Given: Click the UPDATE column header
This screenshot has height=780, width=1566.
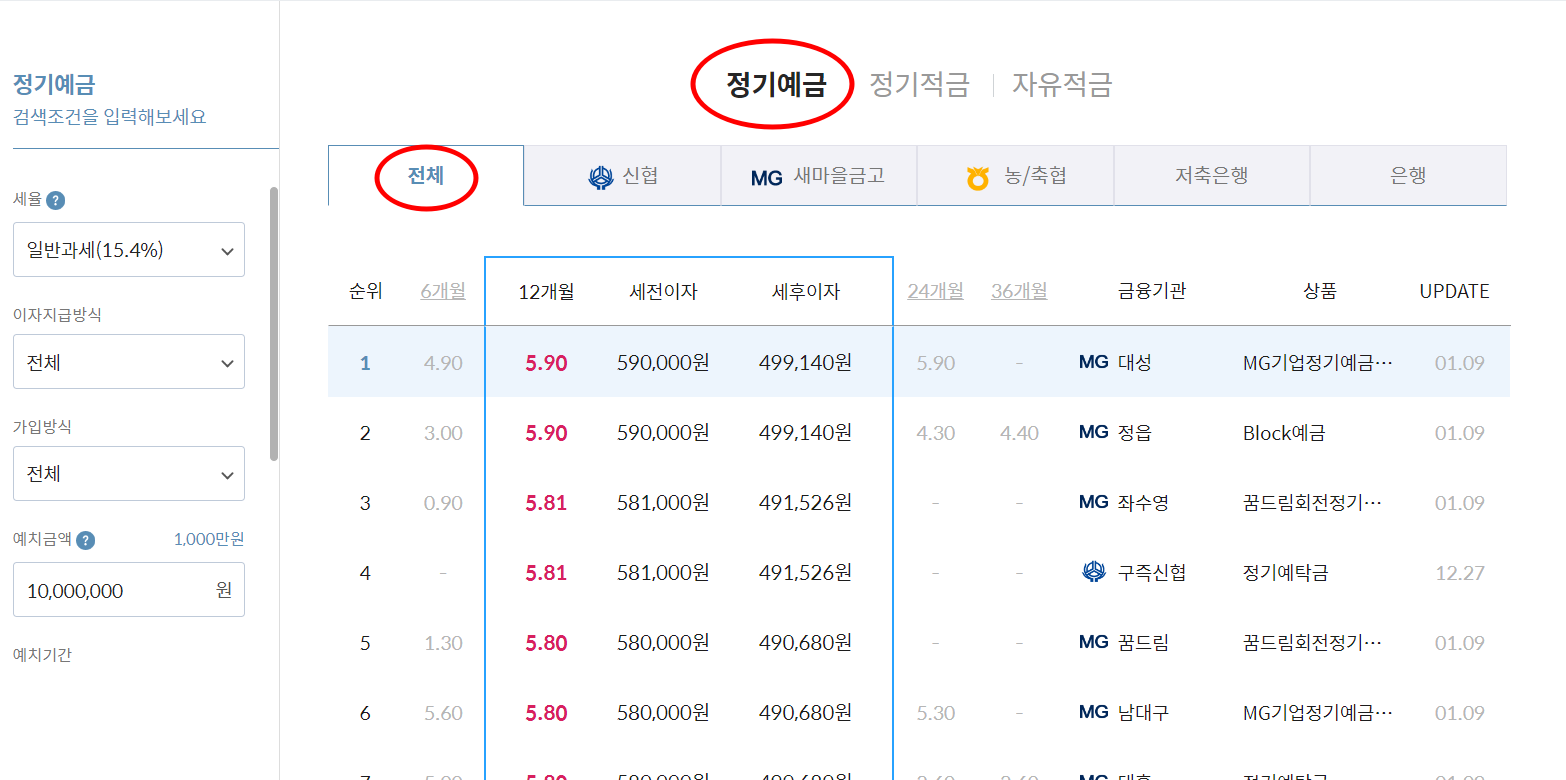Looking at the screenshot, I should (1455, 292).
